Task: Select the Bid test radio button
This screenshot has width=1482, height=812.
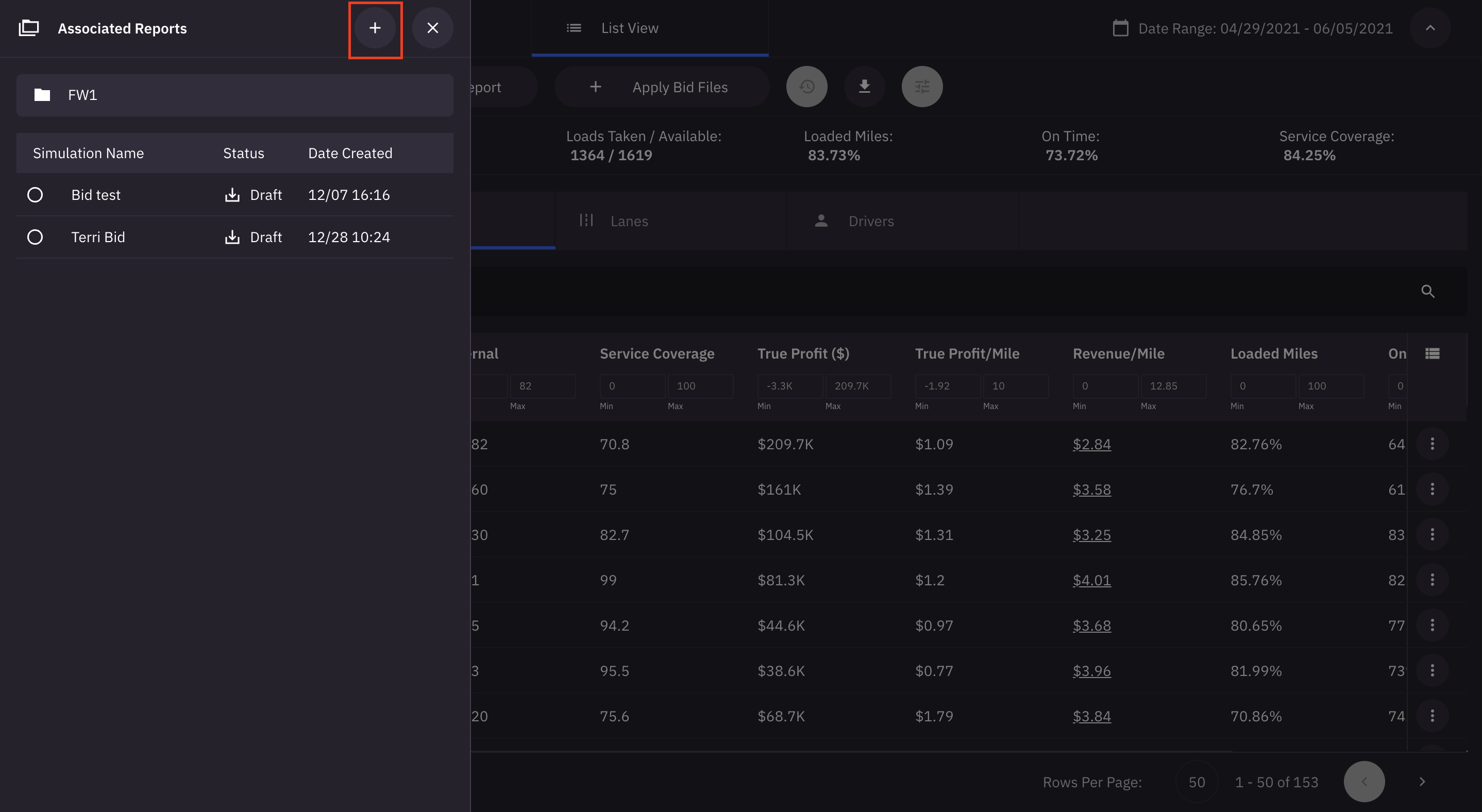Action: click(35, 195)
